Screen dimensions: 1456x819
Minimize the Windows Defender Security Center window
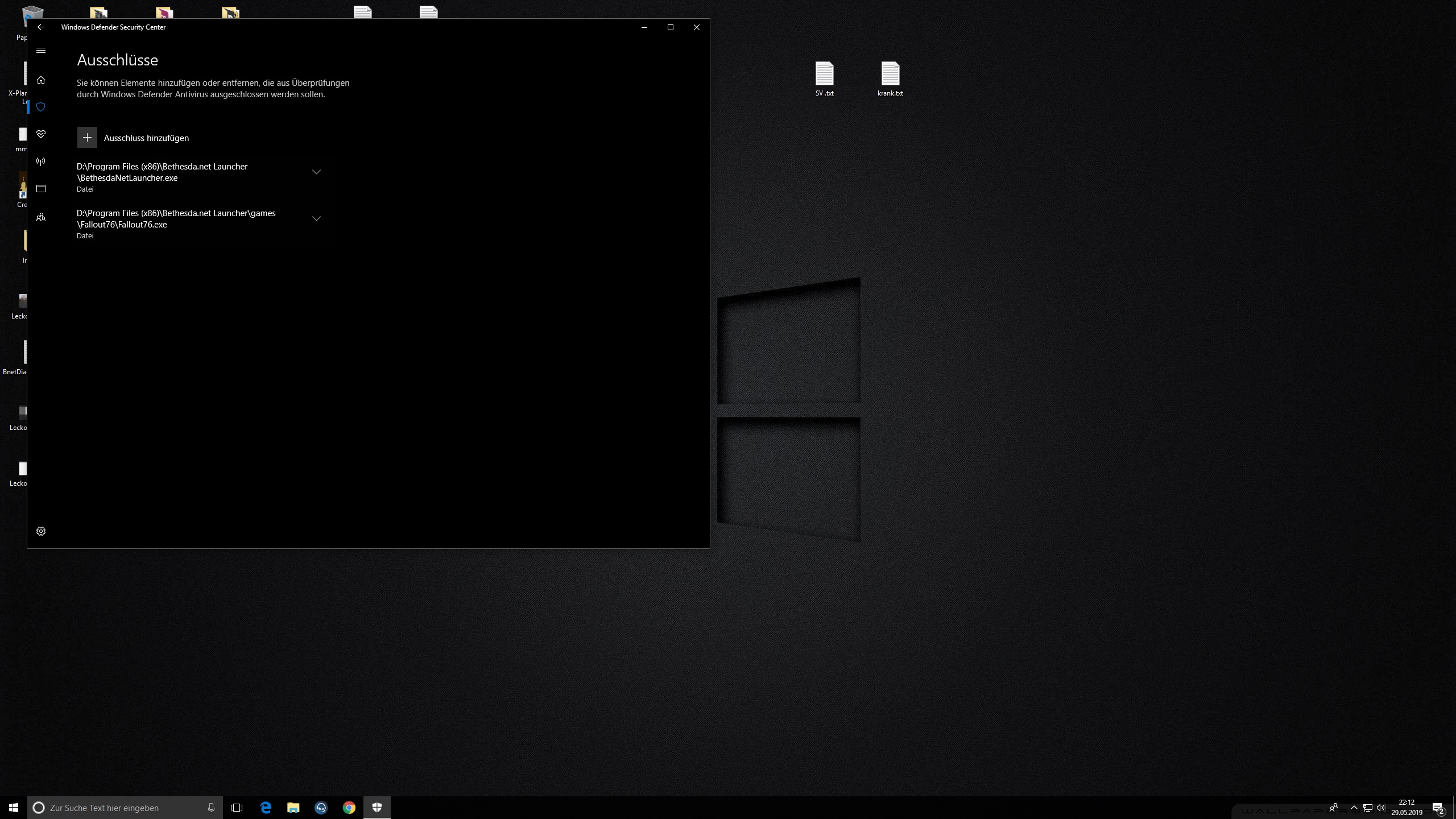click(644, 27)
